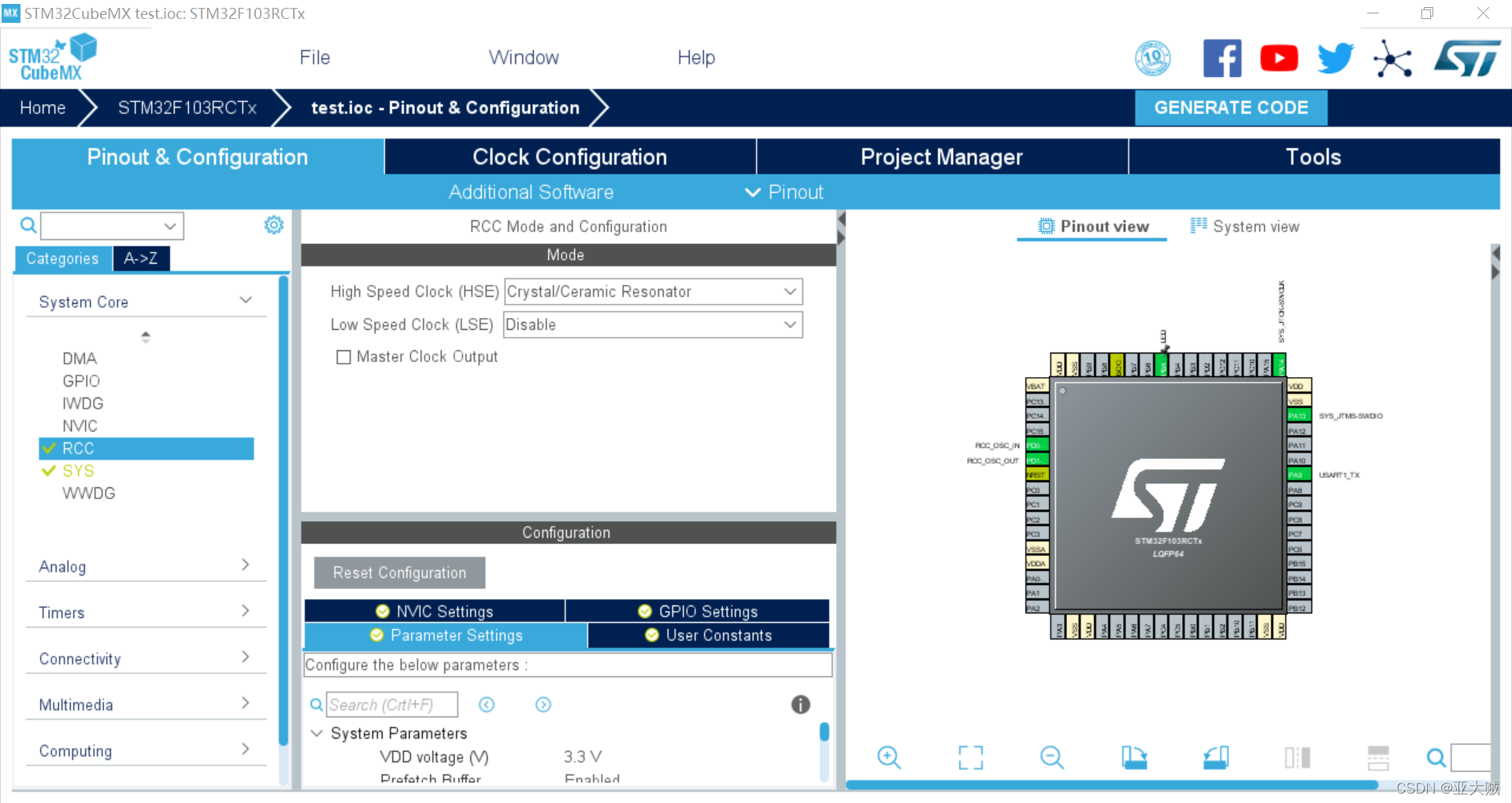
Task: Click the GENERATE CODE button
Action: [1231, 108]
